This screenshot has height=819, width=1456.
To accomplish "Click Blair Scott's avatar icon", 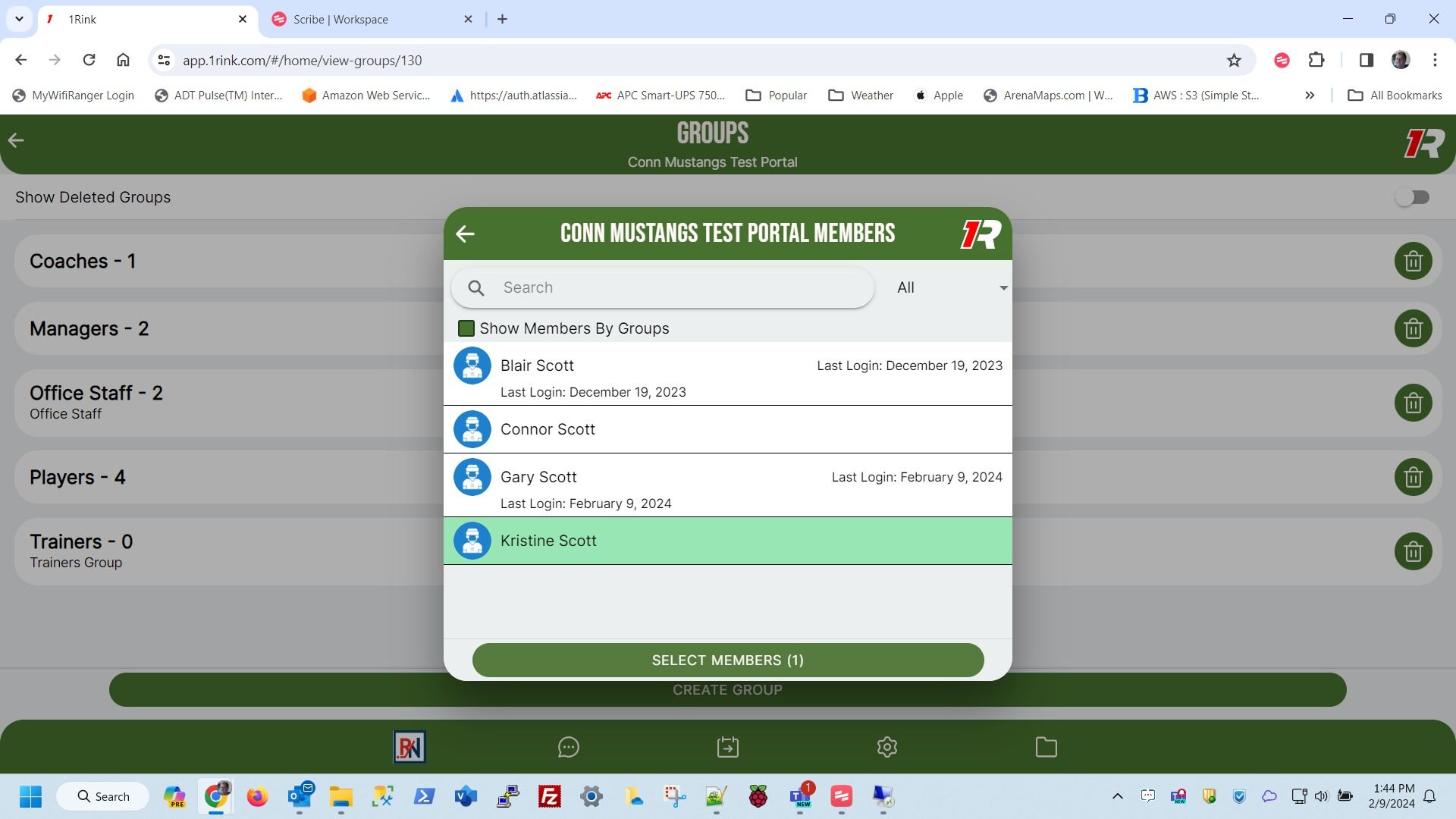I will [472, 366].
